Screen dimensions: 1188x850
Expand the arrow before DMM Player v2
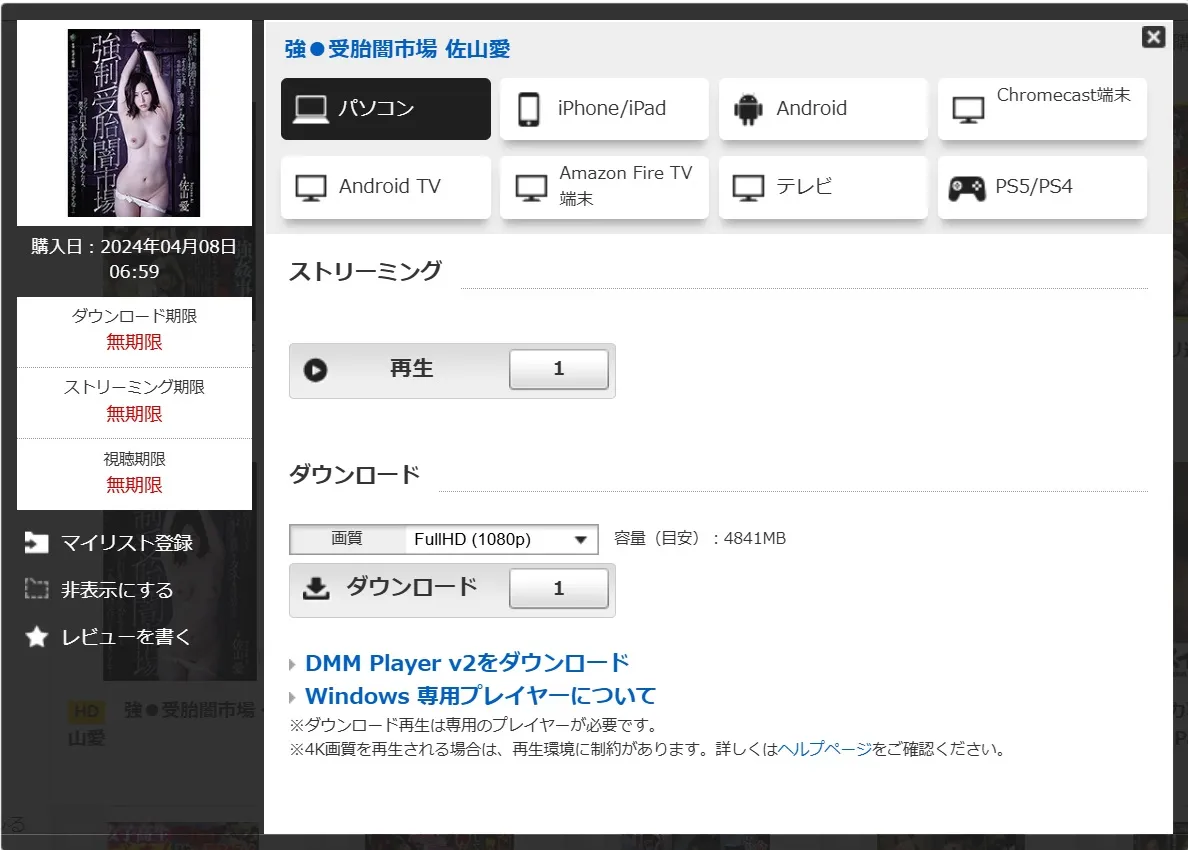pos(292,664)
